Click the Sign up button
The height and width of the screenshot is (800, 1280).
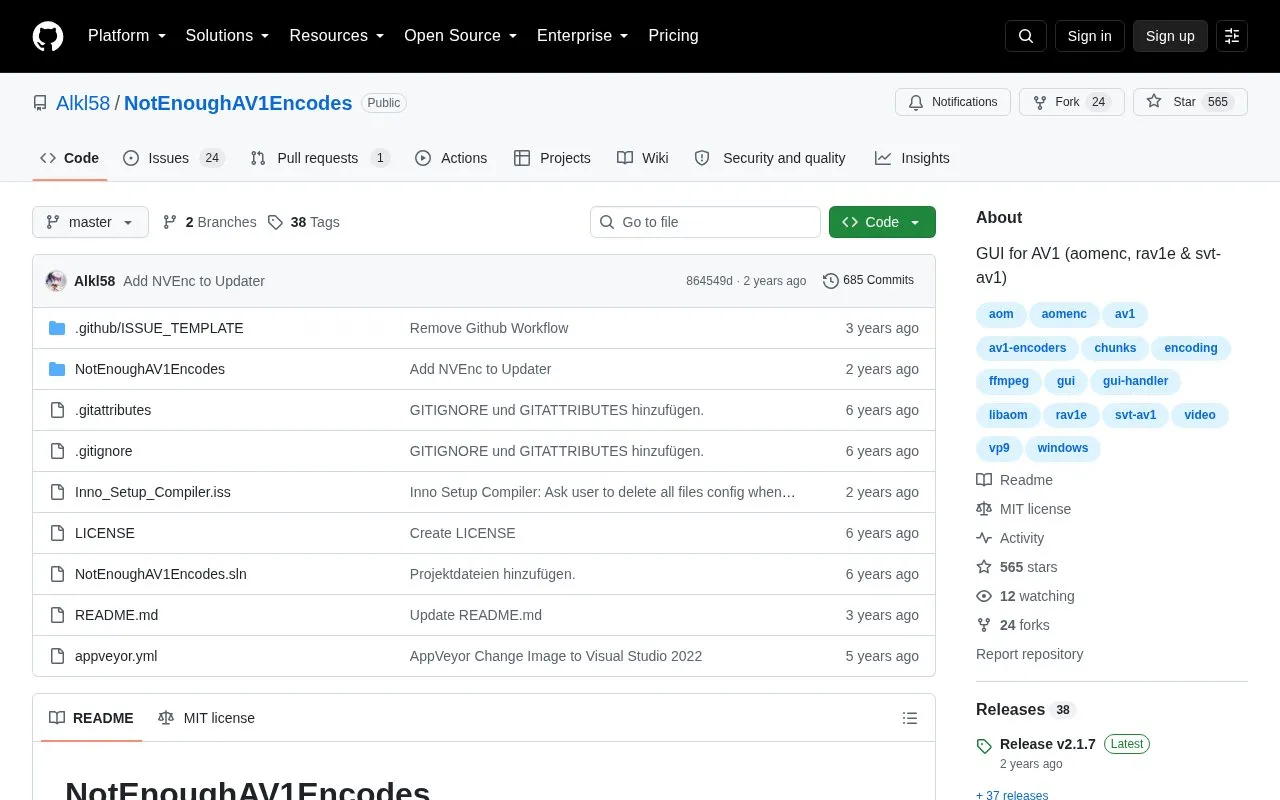click(1170, 36)
